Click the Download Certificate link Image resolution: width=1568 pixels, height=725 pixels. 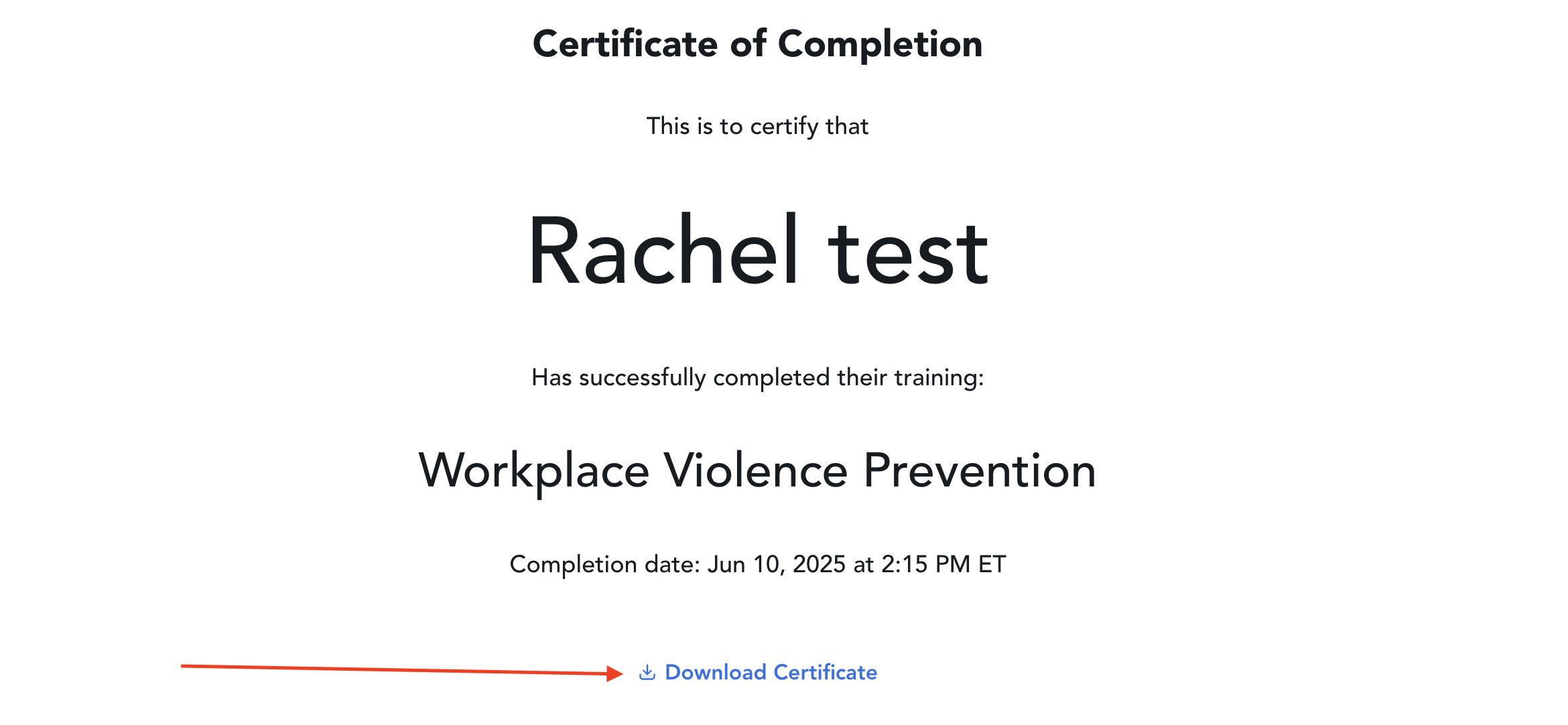pyautogui.click(x=771, y=672)
